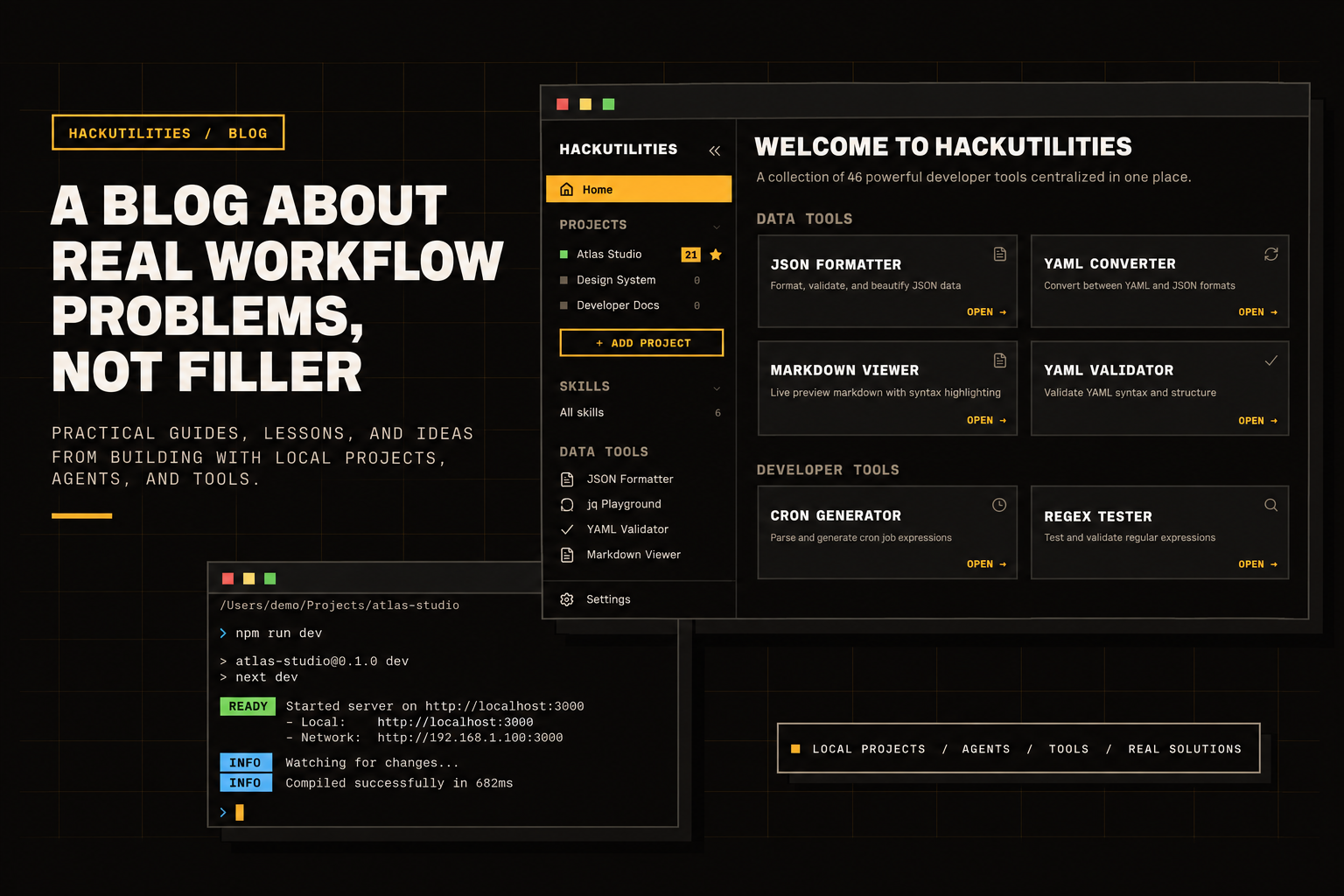Open the Markdown Viewer tool card
This screenshot has height=896, width=1344.
tap(887, 388)
